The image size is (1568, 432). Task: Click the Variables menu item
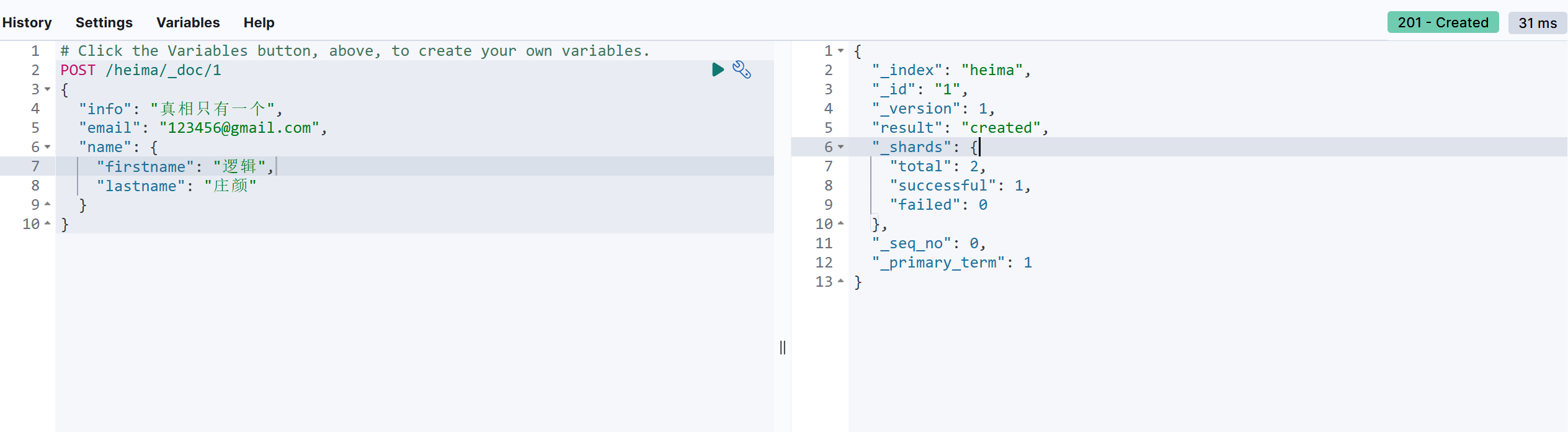[188, 23]
